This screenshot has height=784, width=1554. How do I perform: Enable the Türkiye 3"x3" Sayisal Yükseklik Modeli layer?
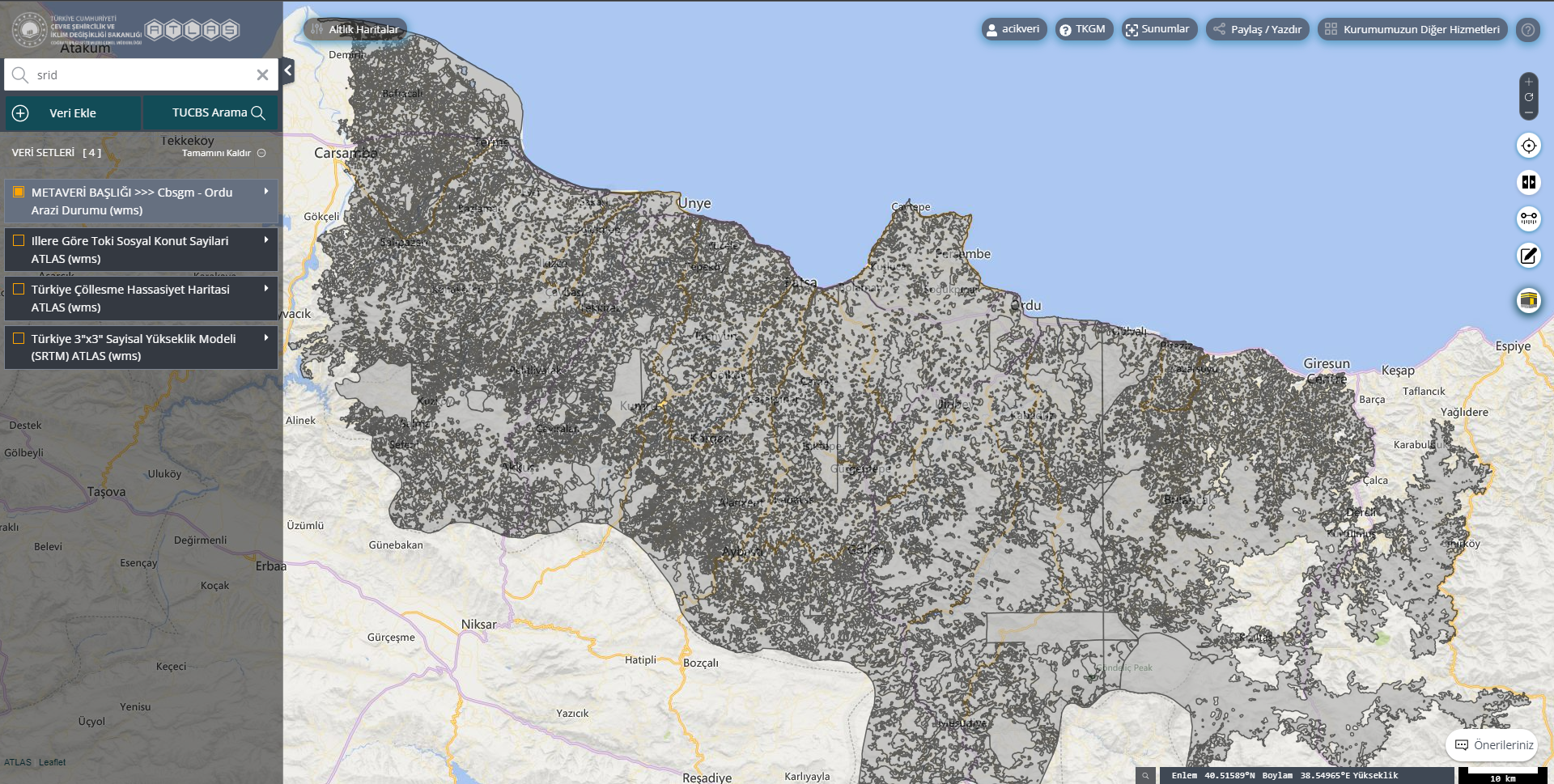tap(19, 338)
